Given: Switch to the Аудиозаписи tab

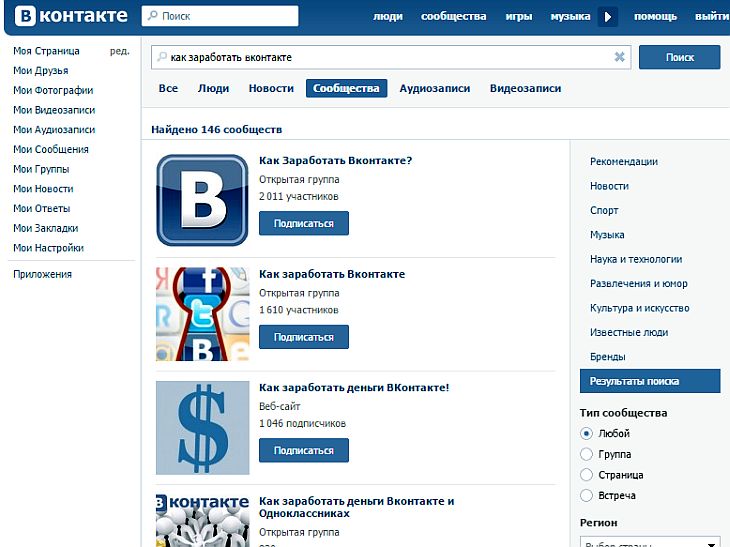Looking at the screenshot, I should [x=435, y=88].
